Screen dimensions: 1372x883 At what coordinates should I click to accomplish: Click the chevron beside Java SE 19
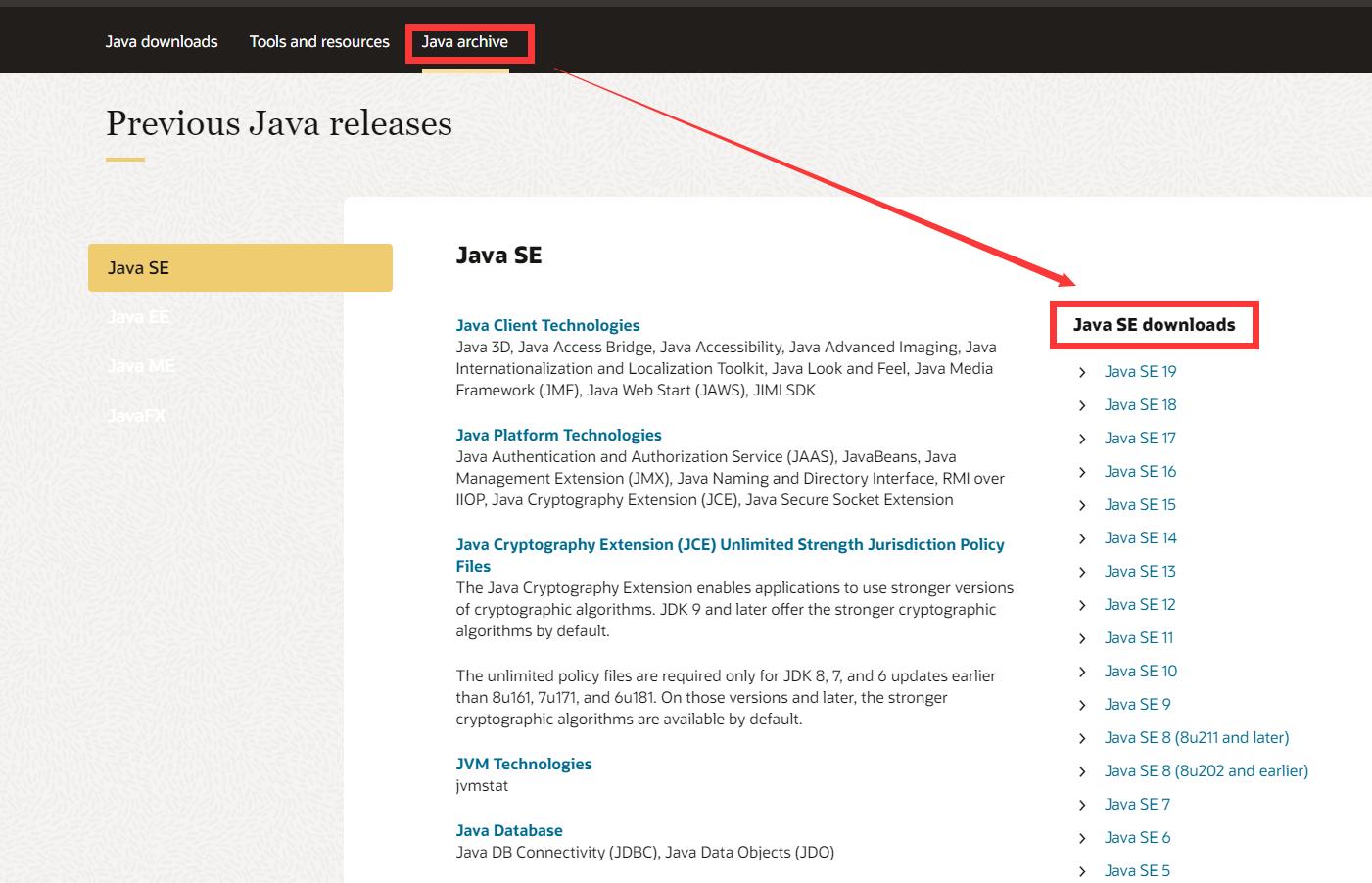click(x=1082, y=372)
